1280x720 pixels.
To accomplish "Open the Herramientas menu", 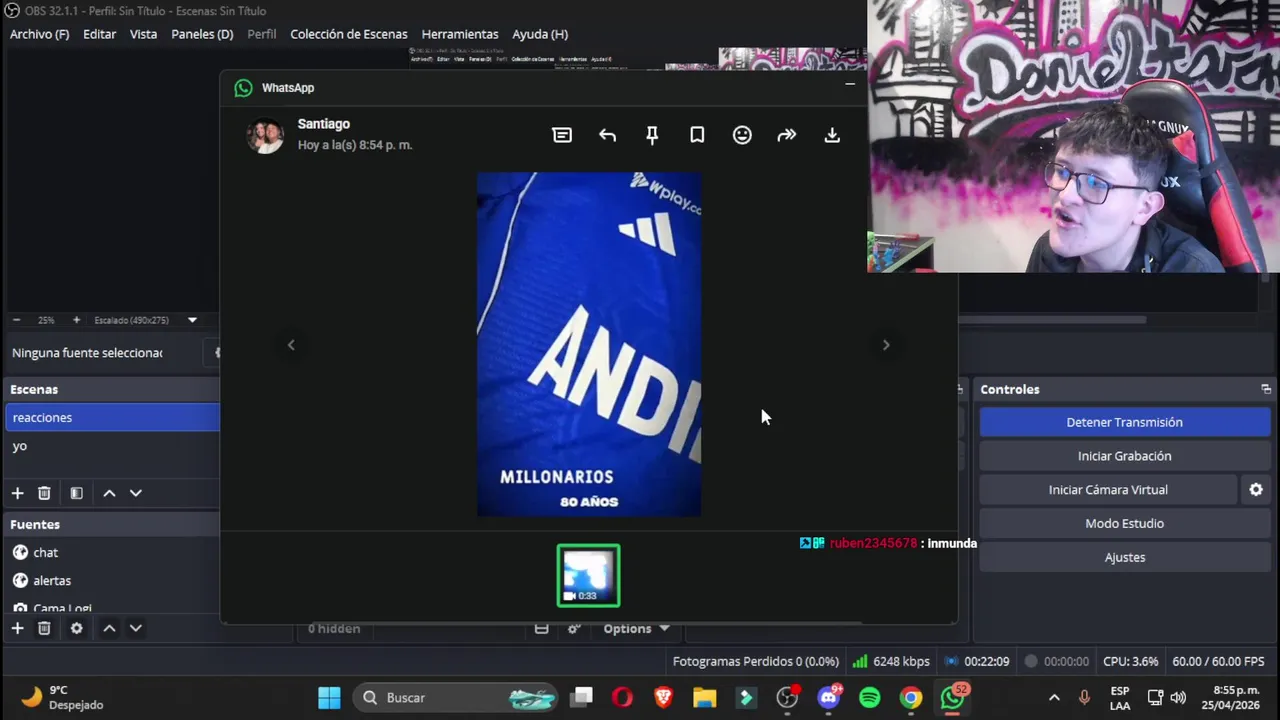I will [x=460, y=34].
